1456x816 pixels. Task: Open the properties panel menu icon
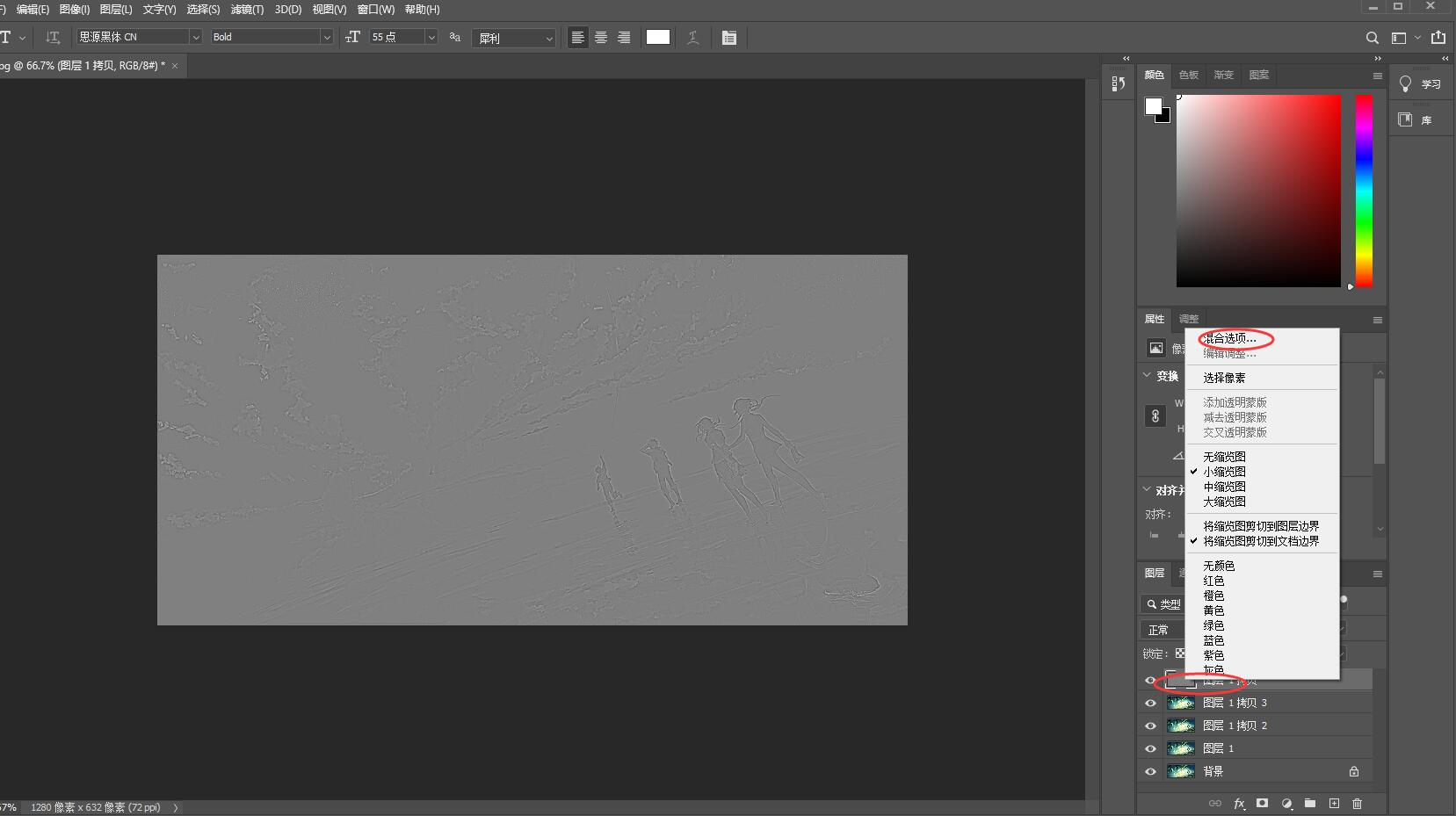[1378, 320]
